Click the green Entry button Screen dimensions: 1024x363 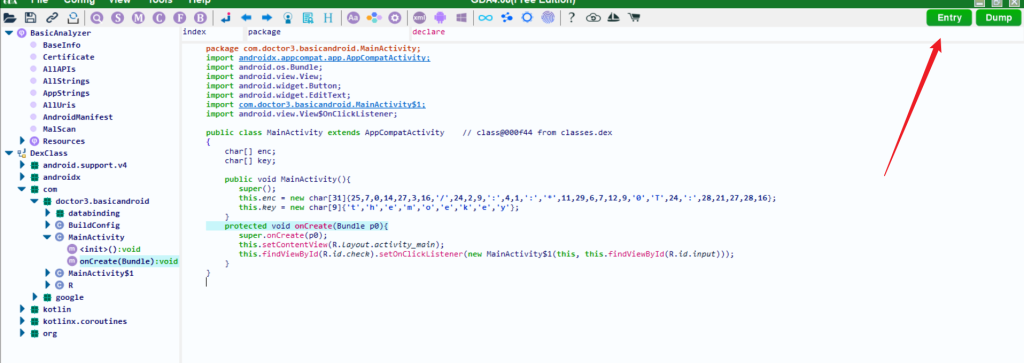949,18
